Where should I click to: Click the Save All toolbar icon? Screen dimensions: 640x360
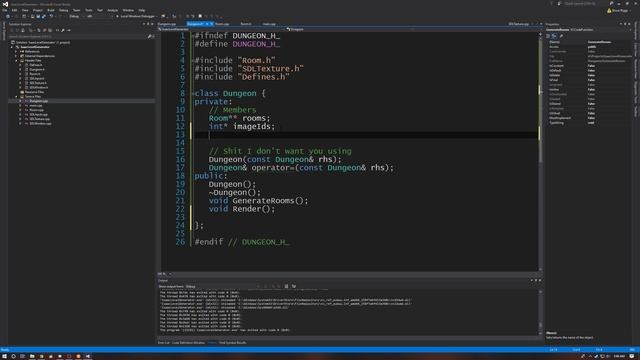click(44, 16)
